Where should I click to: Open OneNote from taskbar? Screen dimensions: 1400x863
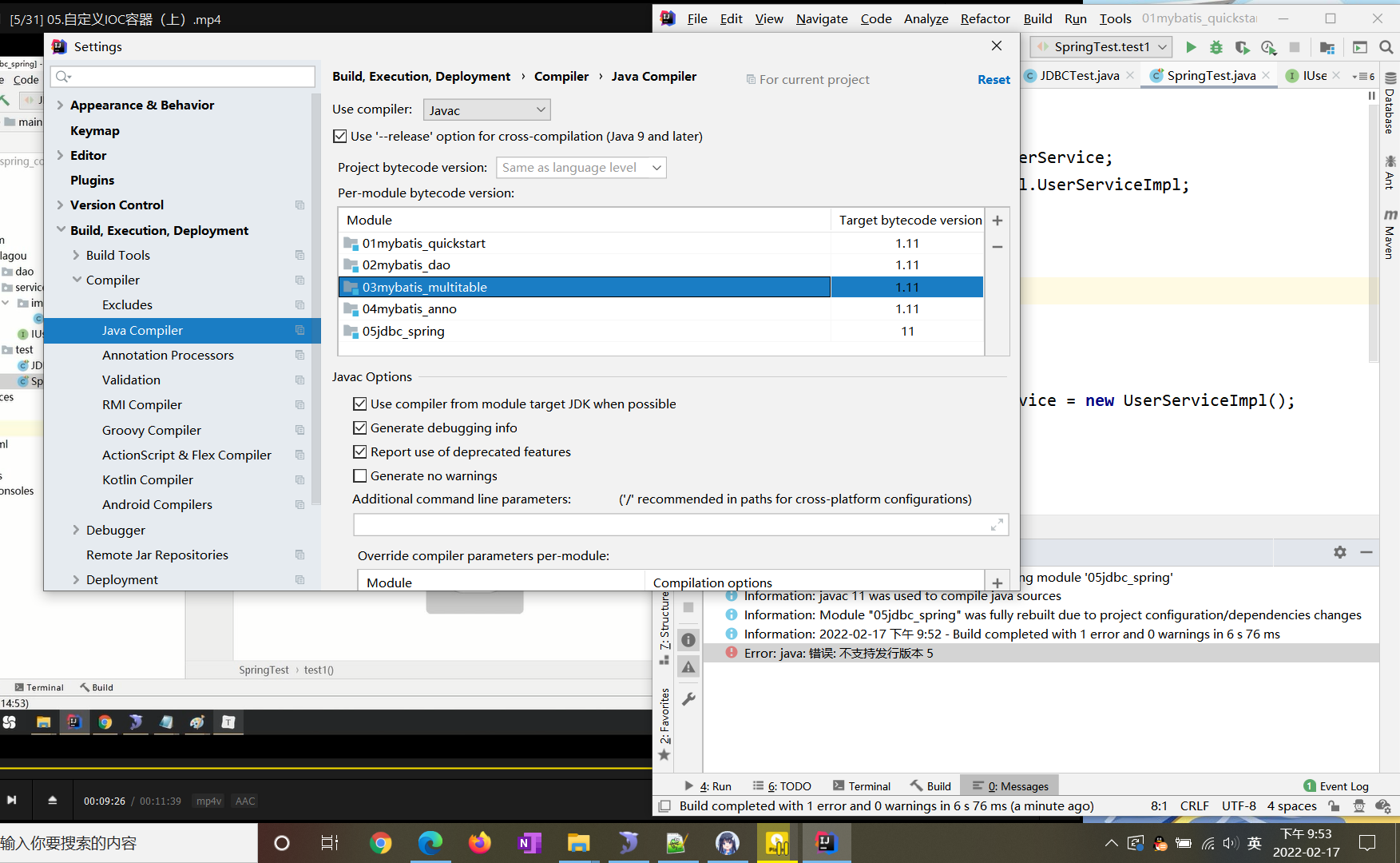pyautogui.click(x=529, y=843)
